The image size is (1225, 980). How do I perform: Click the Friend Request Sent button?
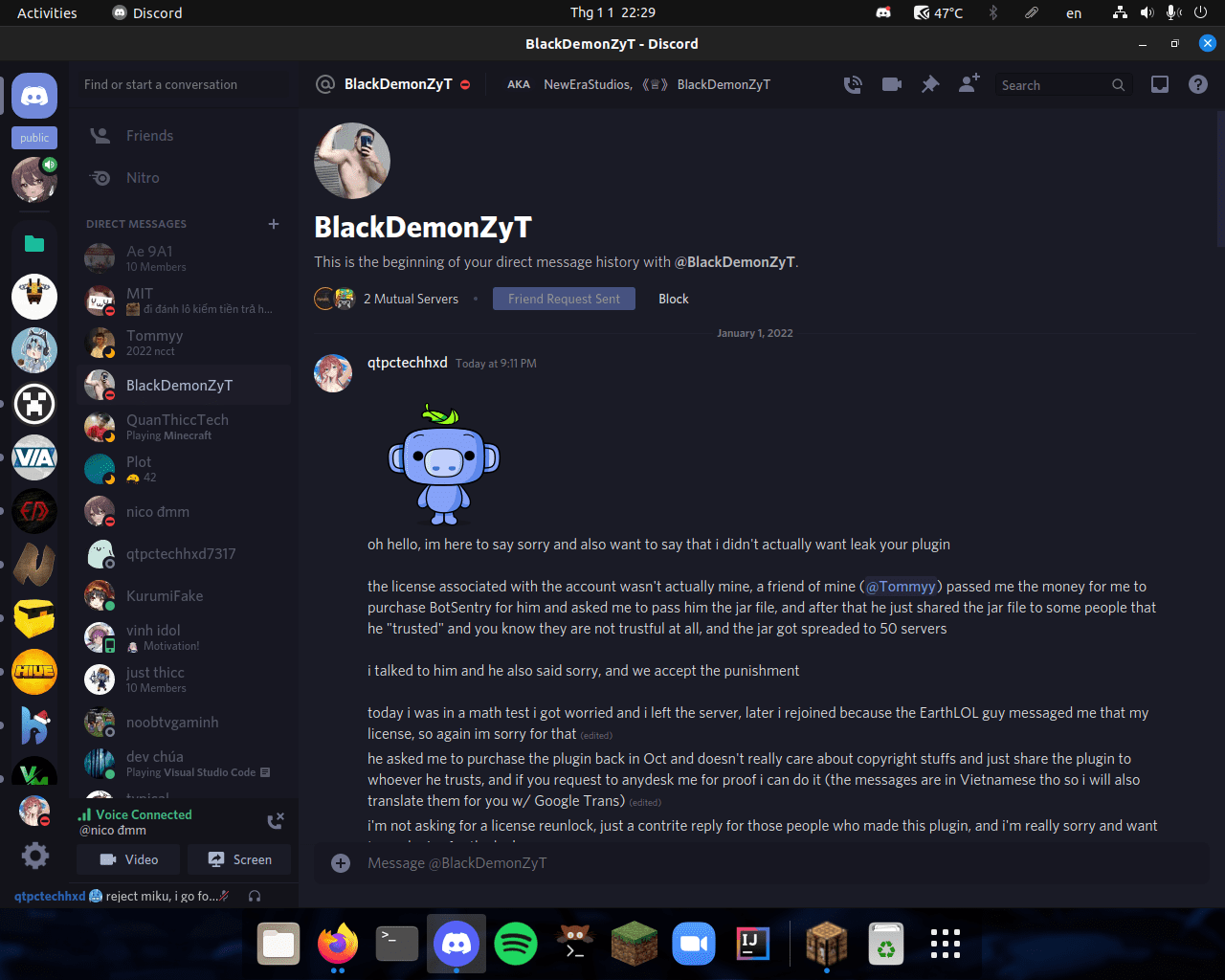(x=564, y=299)
